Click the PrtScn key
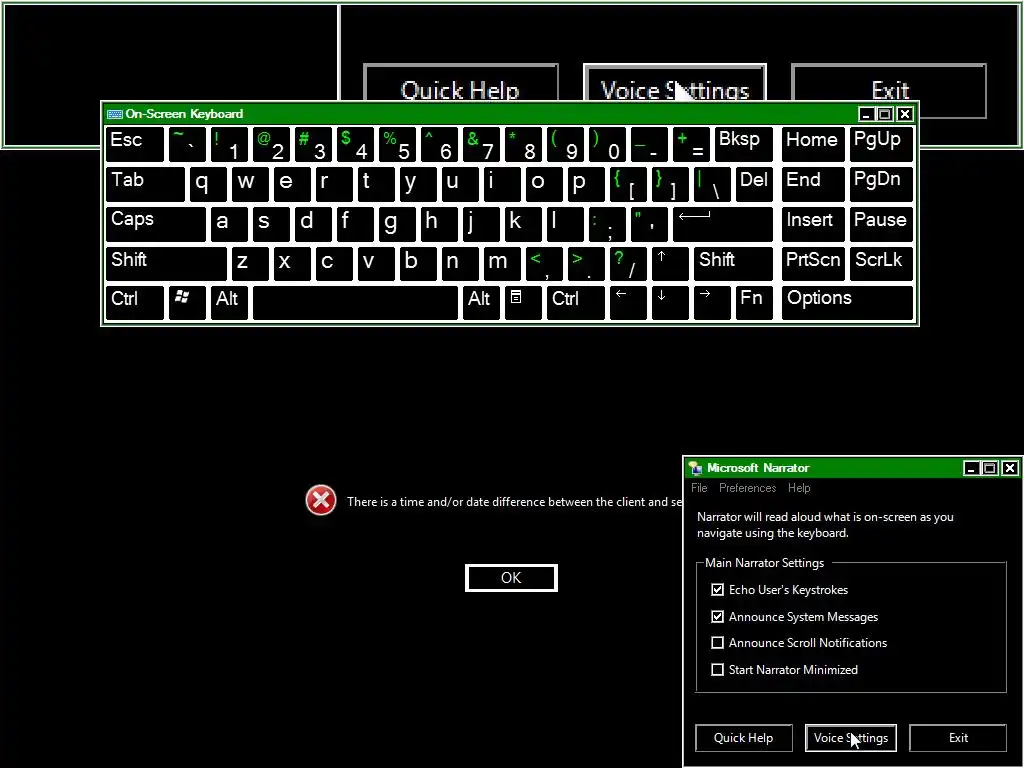1024x768 pixels. [x=813, y=264]
